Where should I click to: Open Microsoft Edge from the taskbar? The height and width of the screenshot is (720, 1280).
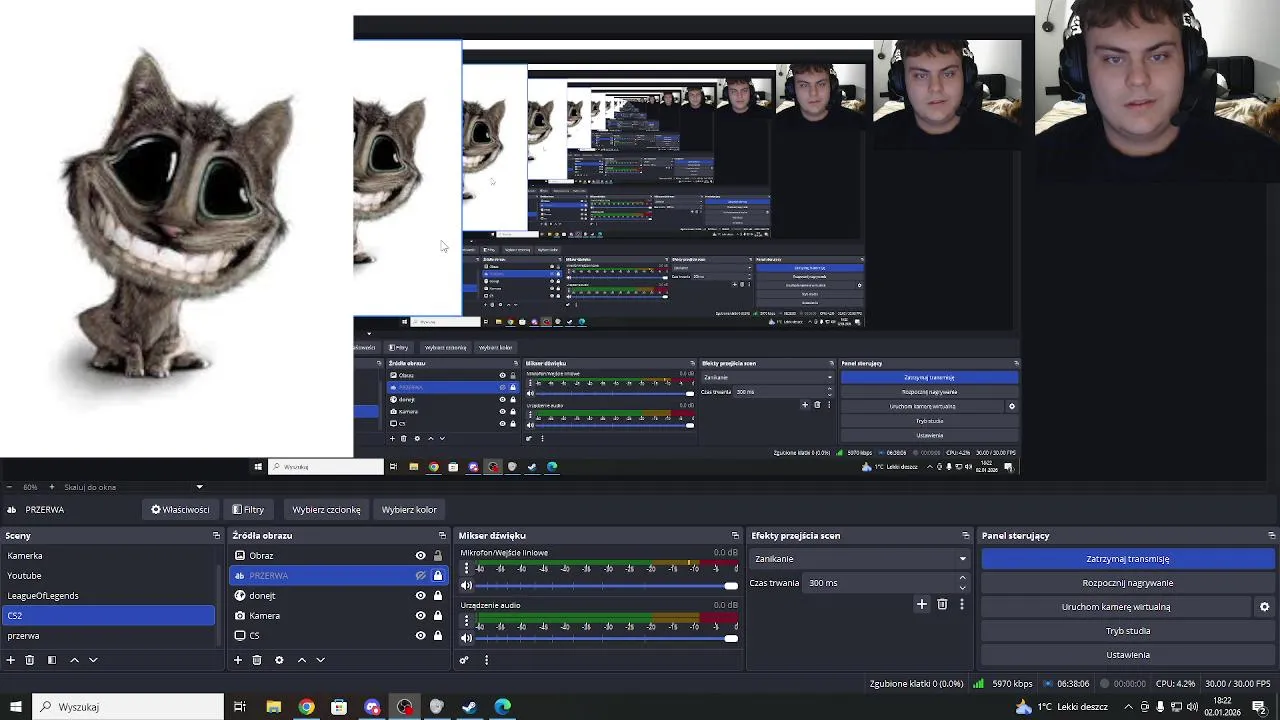(503, 707)
